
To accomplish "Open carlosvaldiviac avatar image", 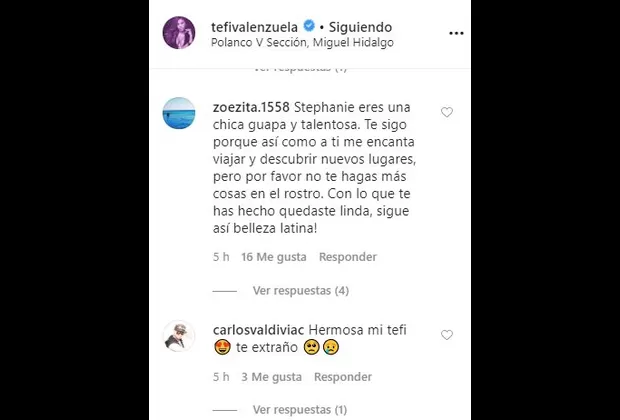I will tap(179, 336).
